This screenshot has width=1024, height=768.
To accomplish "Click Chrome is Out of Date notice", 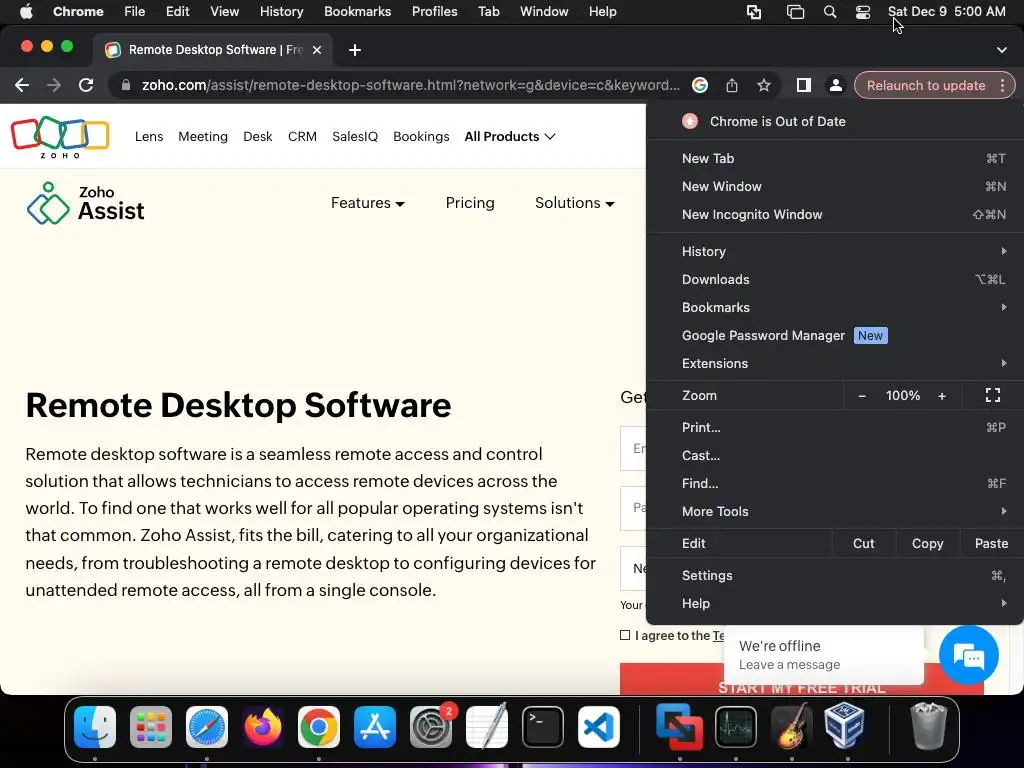I will pos(835,121).
